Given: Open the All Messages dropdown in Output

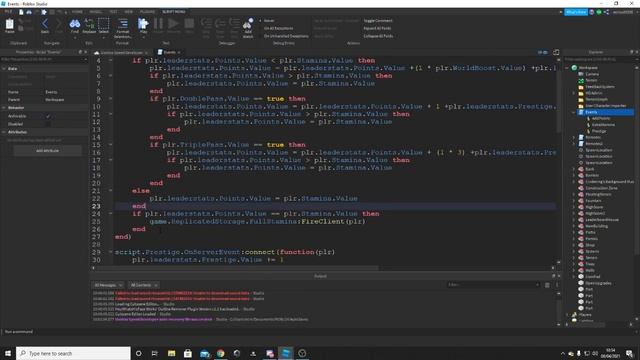Looking at the screenshot, I should [109, 285].
